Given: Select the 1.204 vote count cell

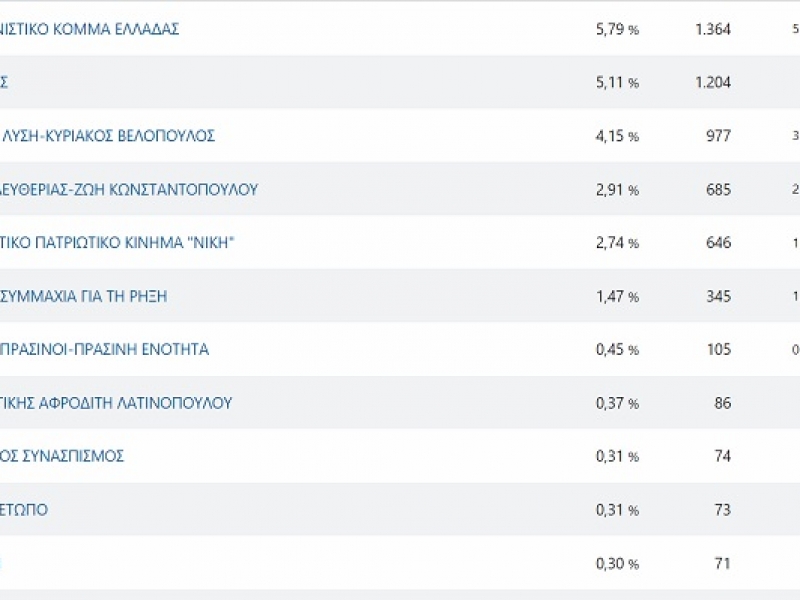Looking at the screenshot, I should click(712, 83).
